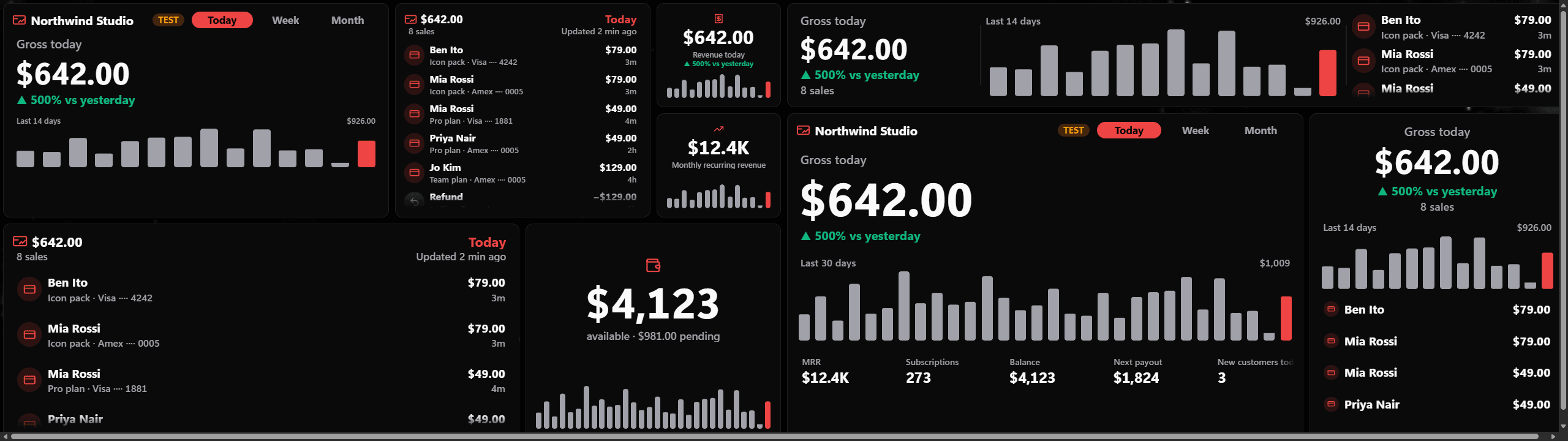
Task: Click the Subscriptions value 273
Action: click(x=918, y=378)
